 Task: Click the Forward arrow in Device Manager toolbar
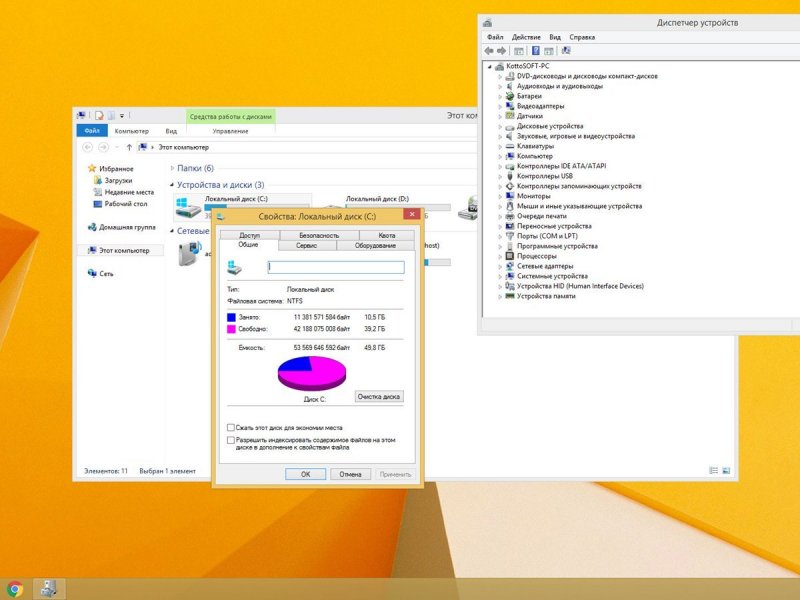(x=502, y=51)
